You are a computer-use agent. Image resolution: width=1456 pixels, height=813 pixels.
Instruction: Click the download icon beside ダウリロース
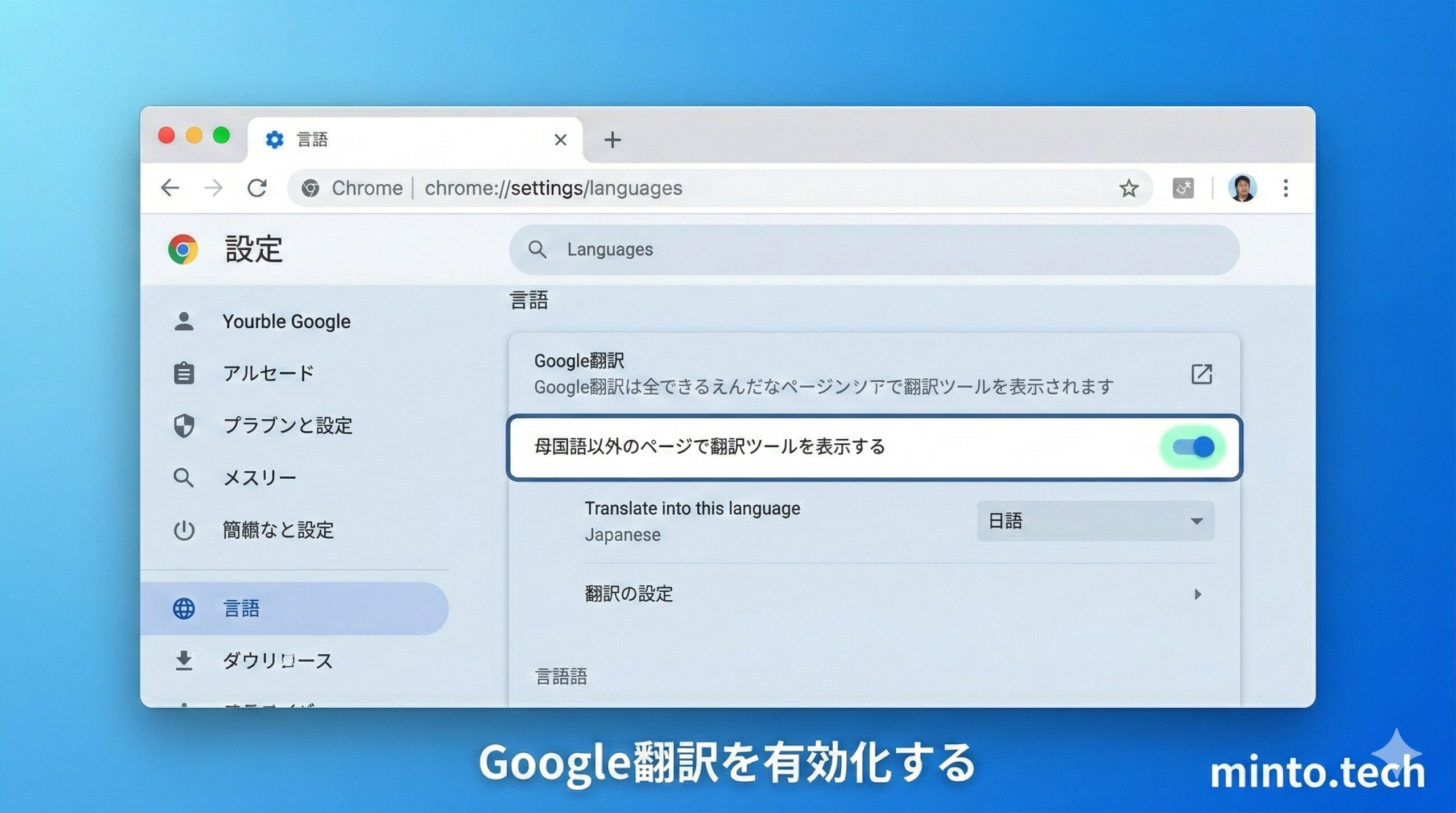184,661
